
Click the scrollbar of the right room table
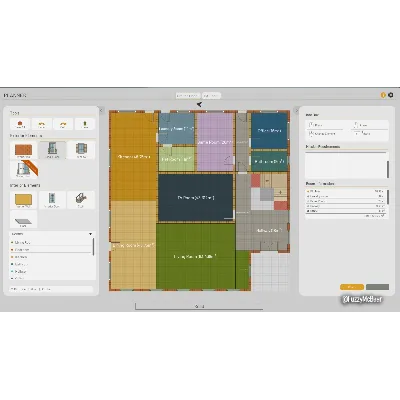point(388,197)
